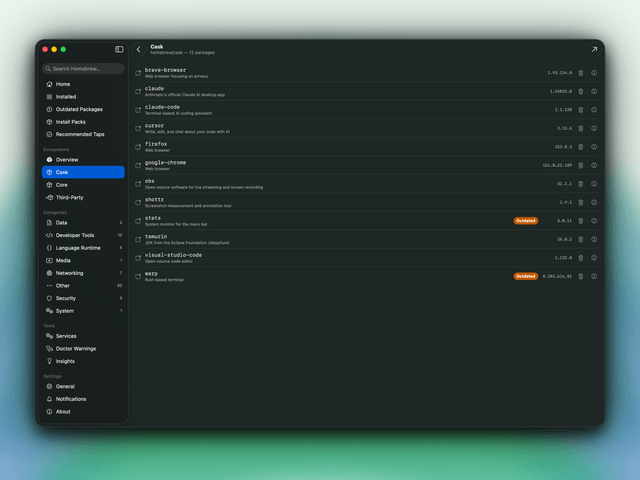
Task: Open the About page
Action: 83,412
